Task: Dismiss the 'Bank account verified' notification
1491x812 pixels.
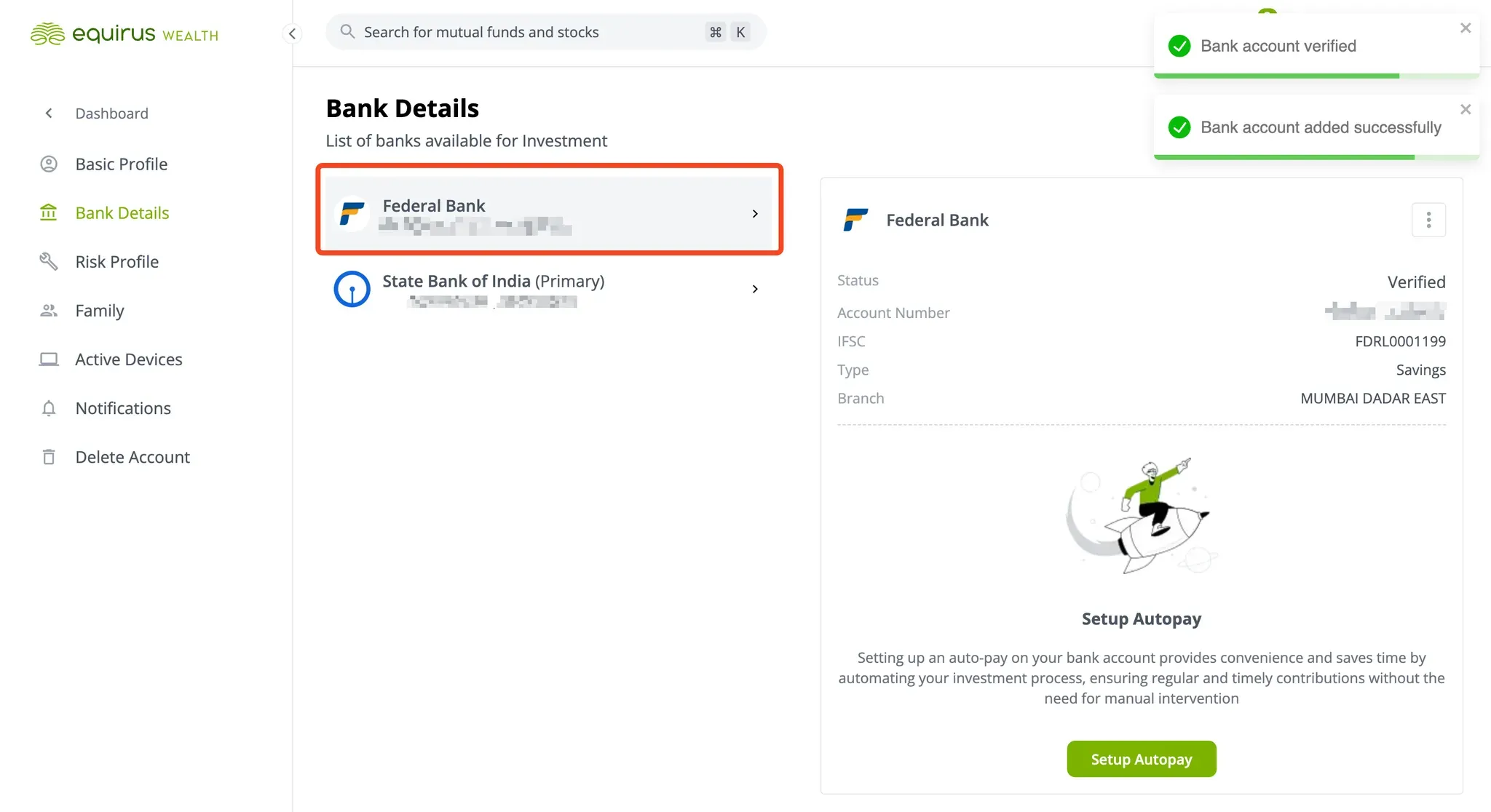Action: (1466, 28)
